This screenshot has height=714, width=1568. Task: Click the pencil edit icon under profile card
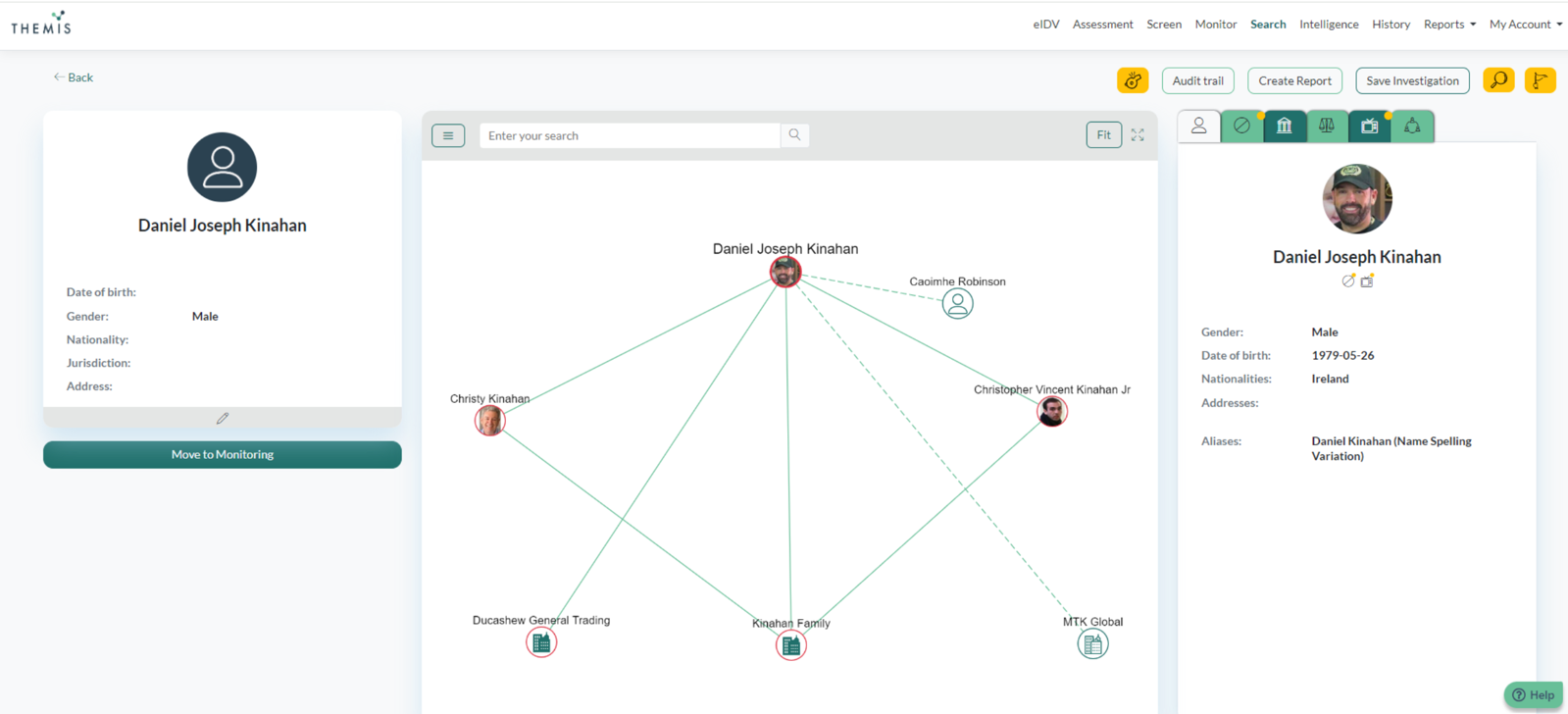click(x=223, y=418)
